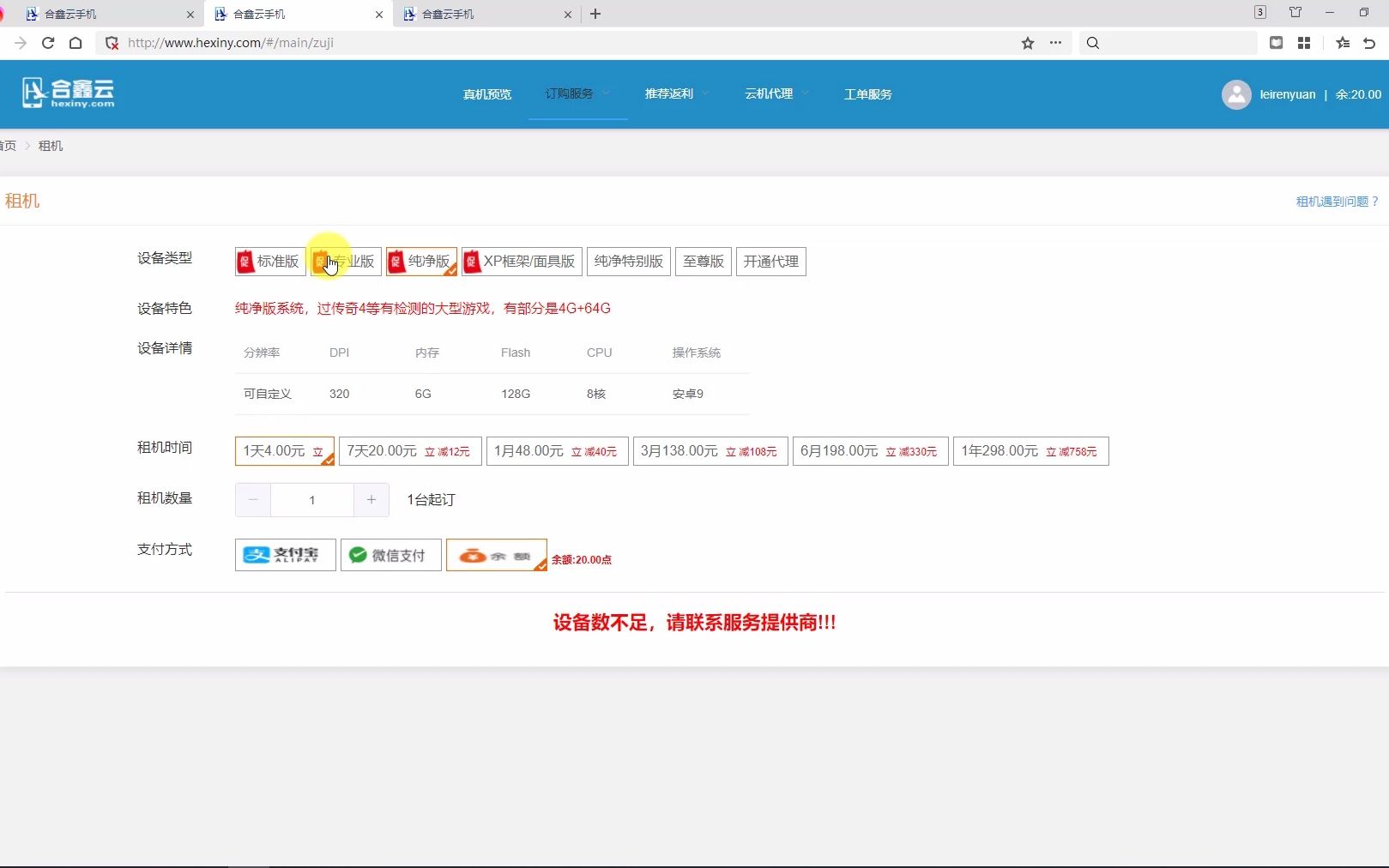Click the apps grid icon in toolbar
The height and width of the screenshot is (868, 1389).
pos(1304,43)
